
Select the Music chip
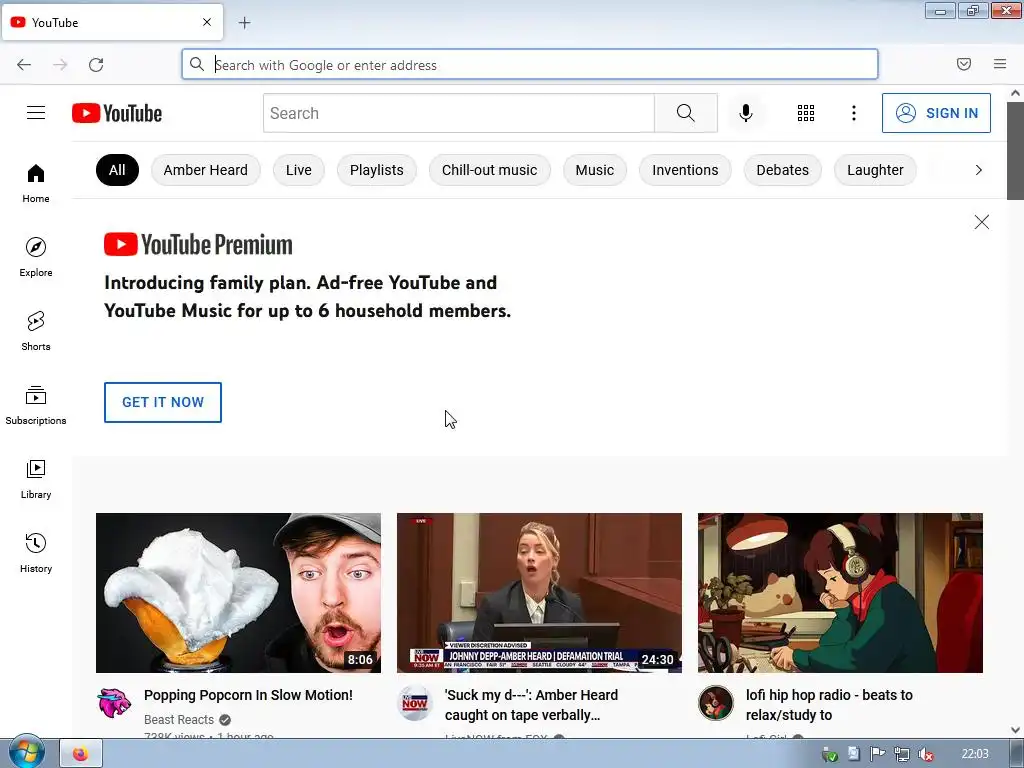[595, 170]
